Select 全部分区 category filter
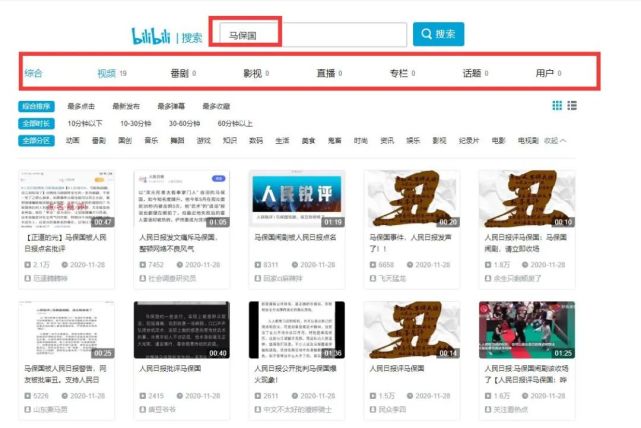Viewport: 641px width, 428px height. 36,141
